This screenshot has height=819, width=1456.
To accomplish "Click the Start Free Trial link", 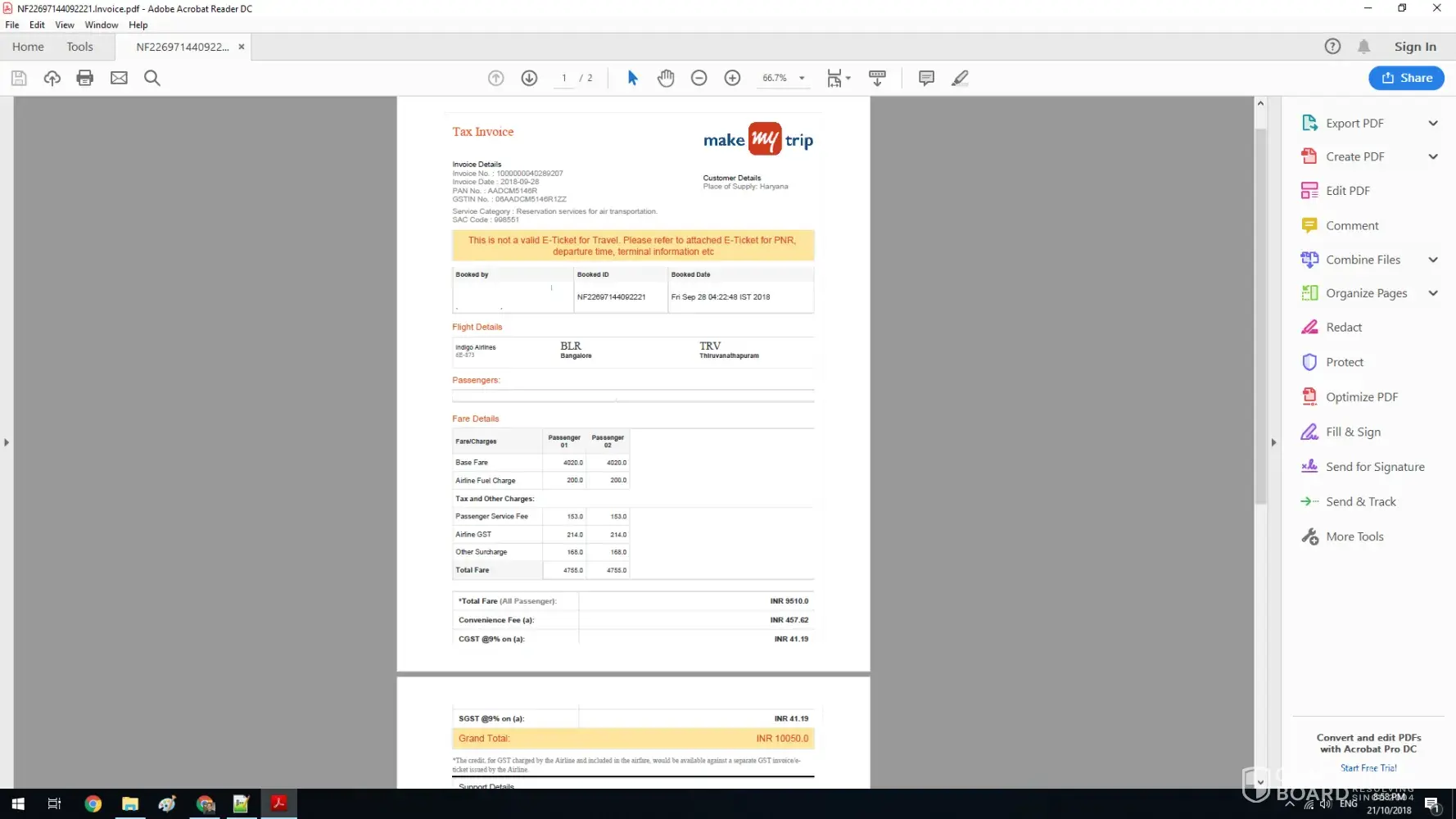I will coord(1368,768).
